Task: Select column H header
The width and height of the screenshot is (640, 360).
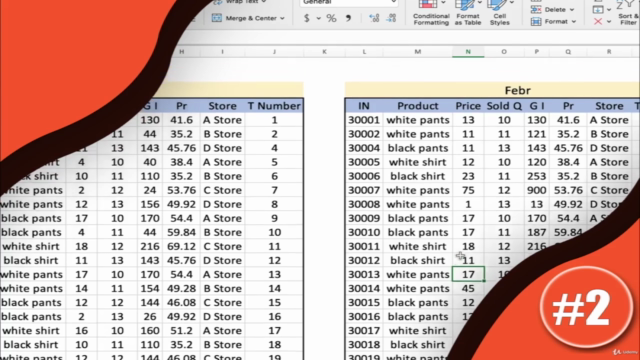Action: point(181,52)
